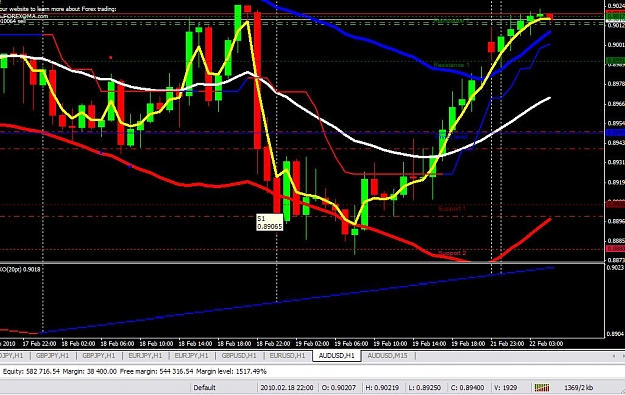Click the H: 0.90219 high price entry

382,387
